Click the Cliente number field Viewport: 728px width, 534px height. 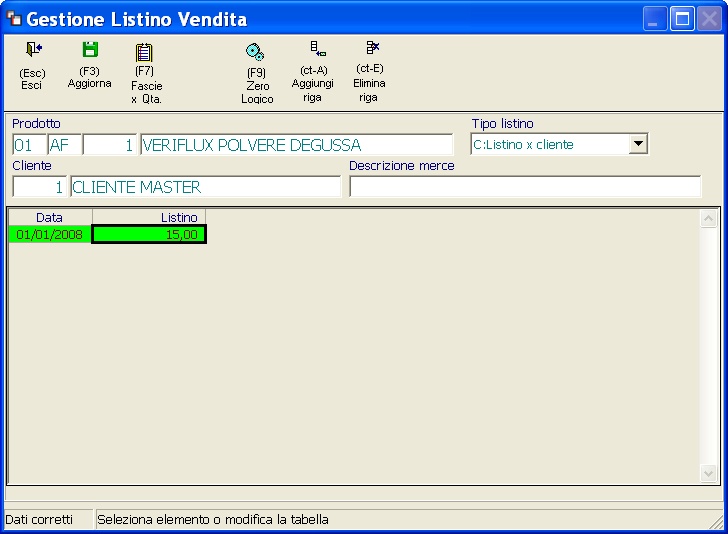[x=40, y=187]
